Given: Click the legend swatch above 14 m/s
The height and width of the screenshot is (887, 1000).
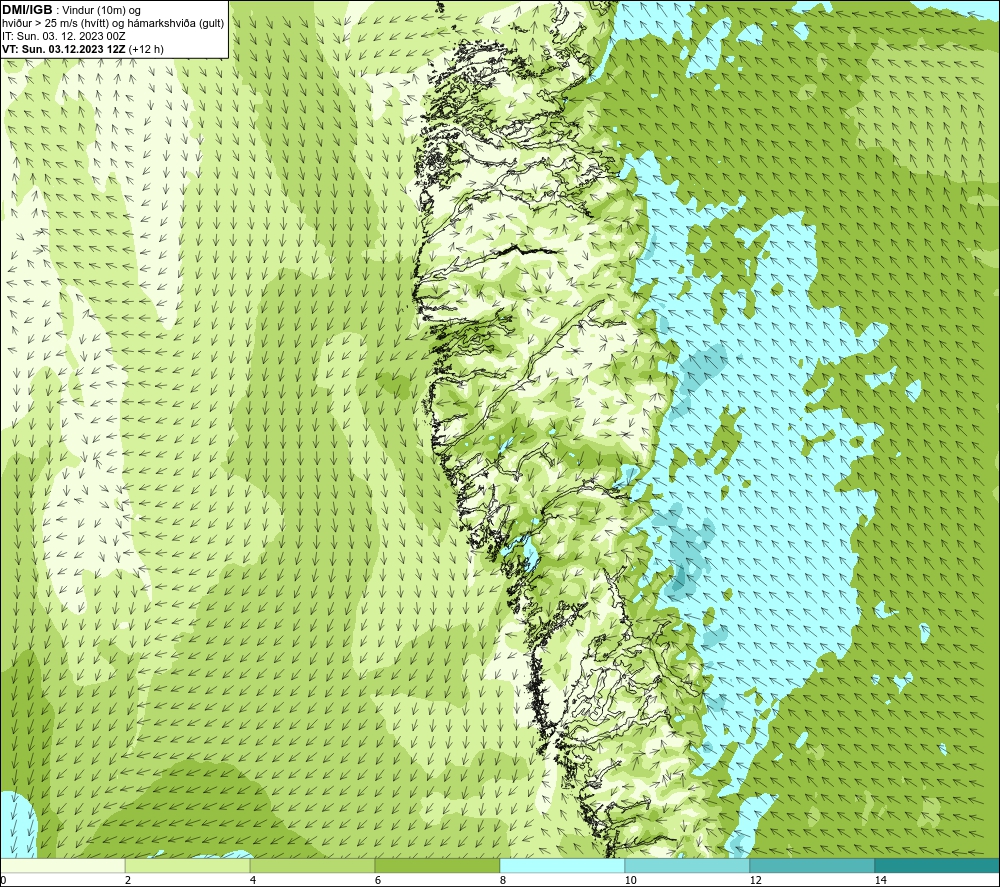Looking at the screenshot, I should [x=938, y=865].
